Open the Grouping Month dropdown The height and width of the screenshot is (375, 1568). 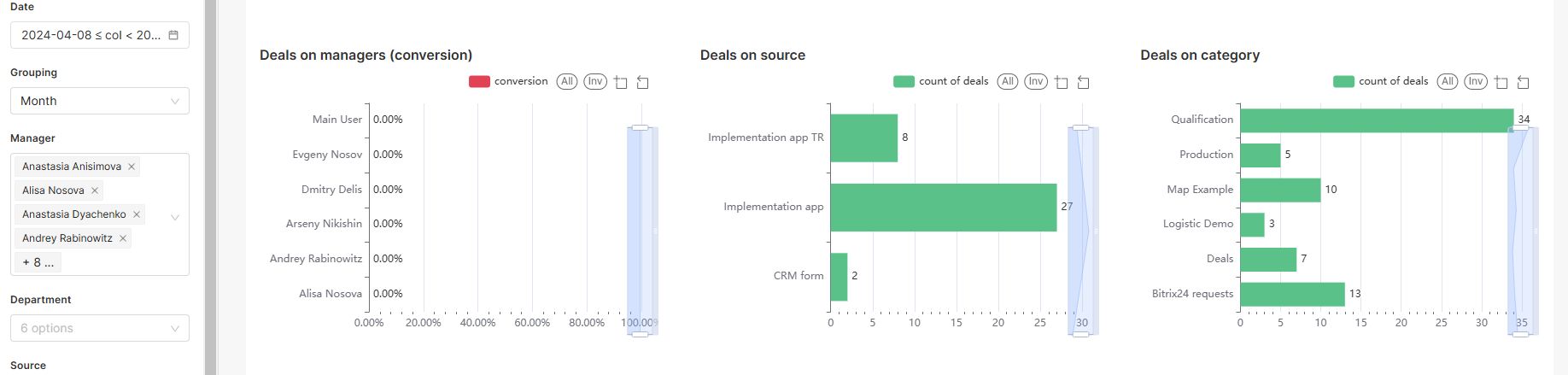99,101
